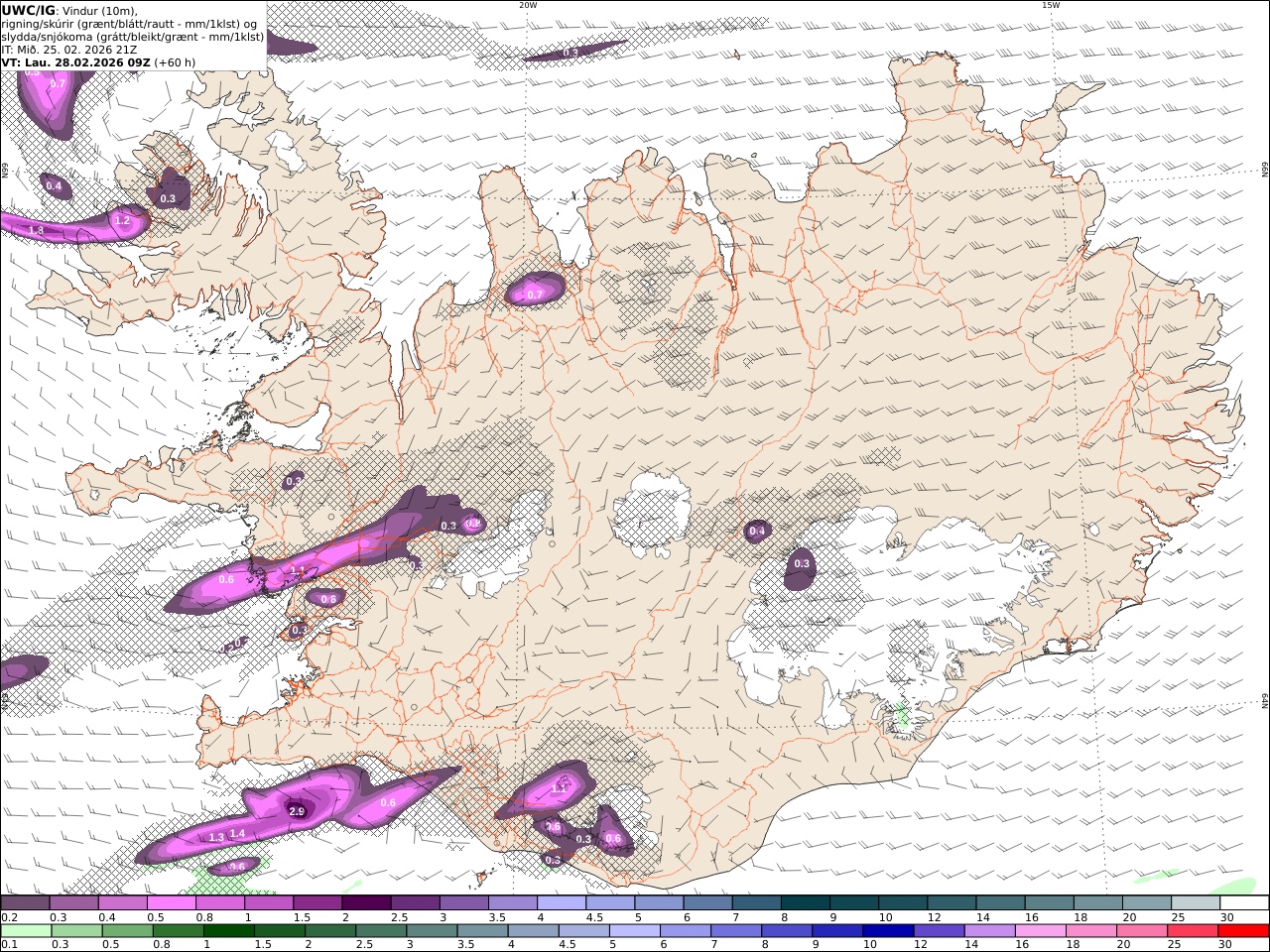
Task: Click the pale gray 25–30 upper legend swatch
Action: 1196,902
